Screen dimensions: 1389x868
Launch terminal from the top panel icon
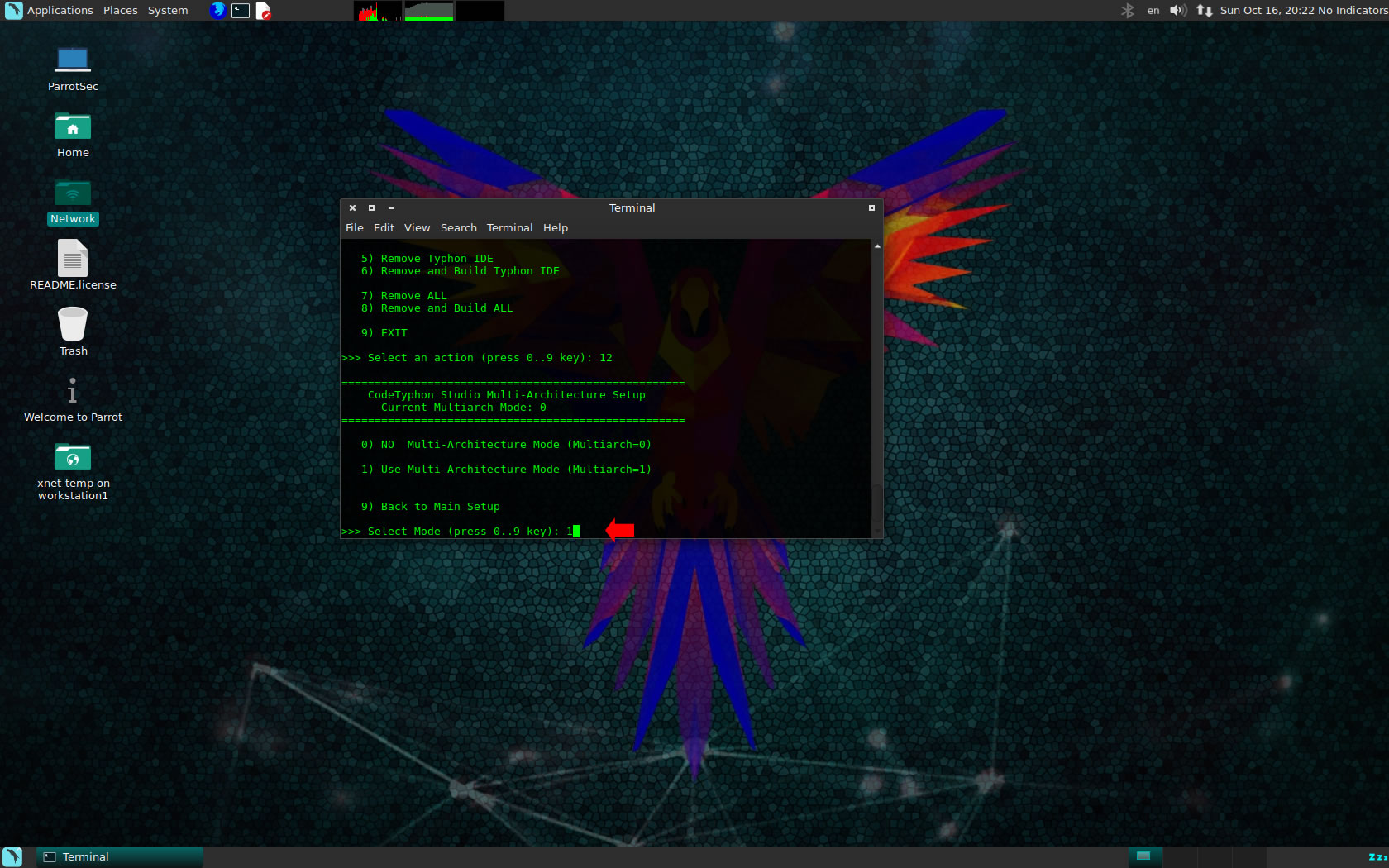241,11
